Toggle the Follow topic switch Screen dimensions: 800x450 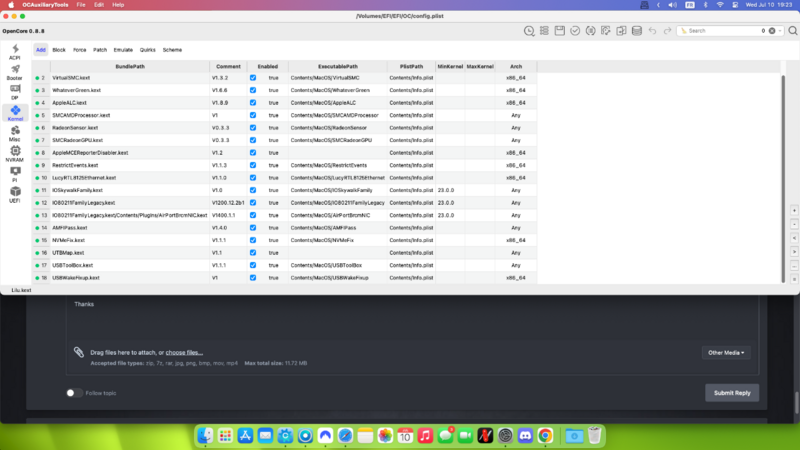tap(74, 393)
